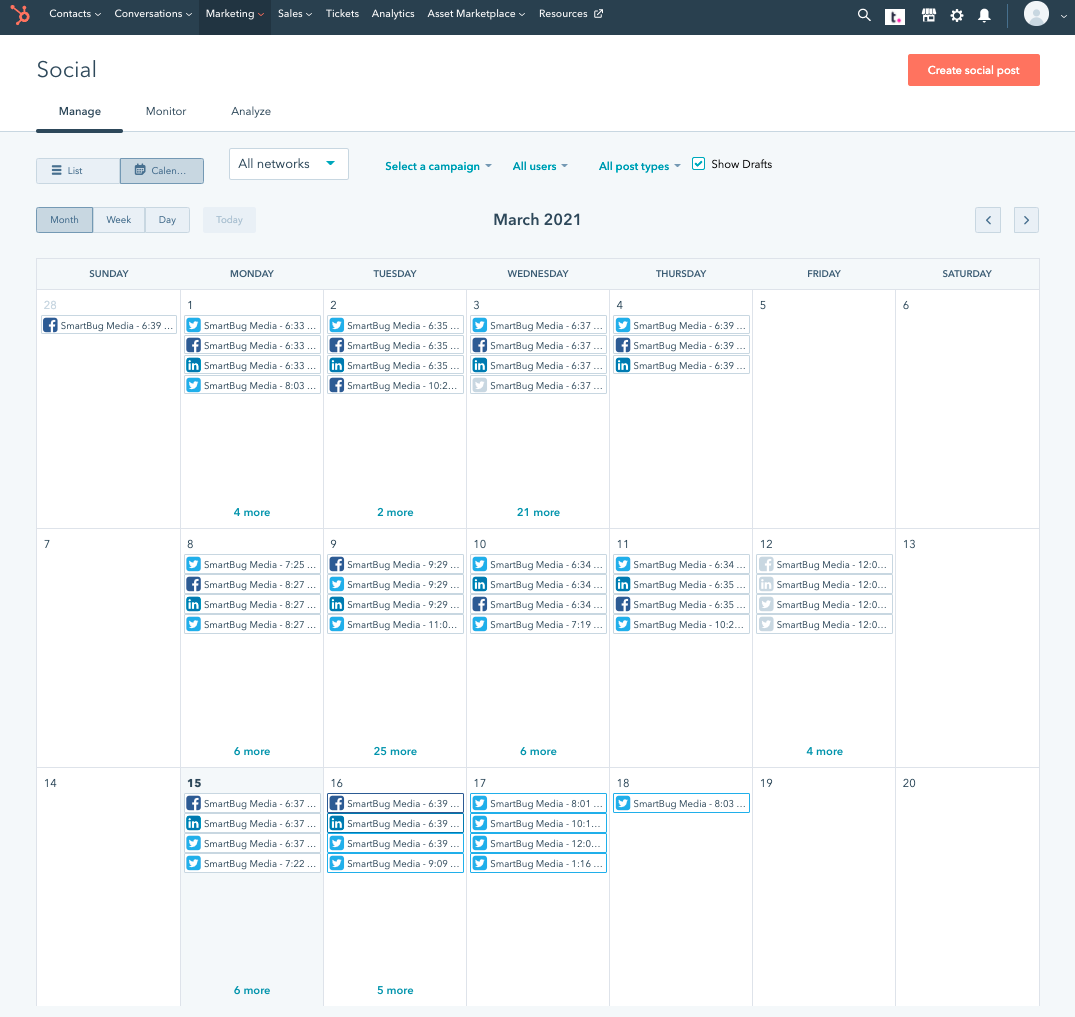Open March 17 SmartBug Media 8:01 post
This screenshot has height=1017, width=1075.
click(538, 803)
